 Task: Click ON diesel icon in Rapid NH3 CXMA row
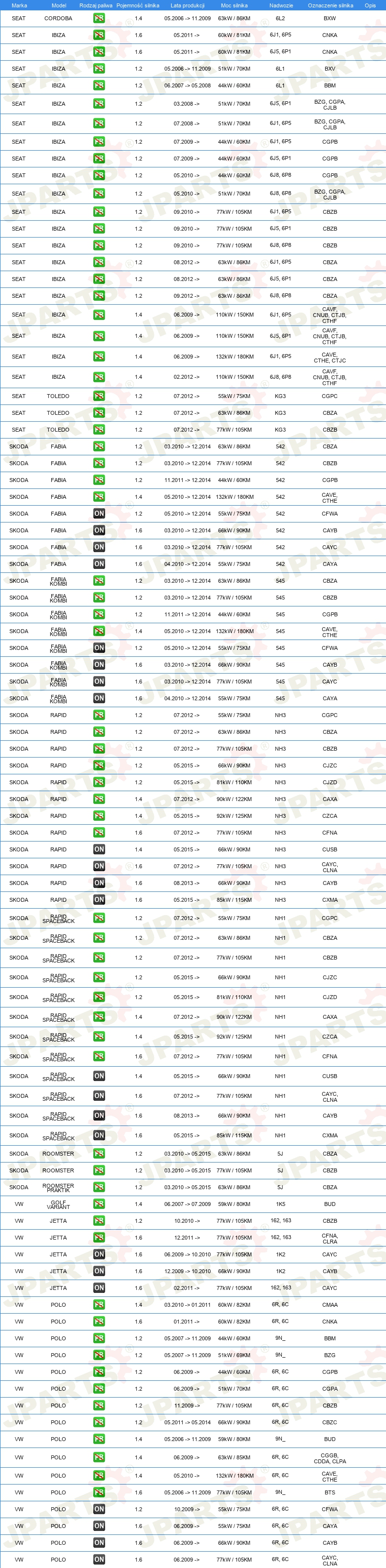pyautogui.click(x=99, y=900)
